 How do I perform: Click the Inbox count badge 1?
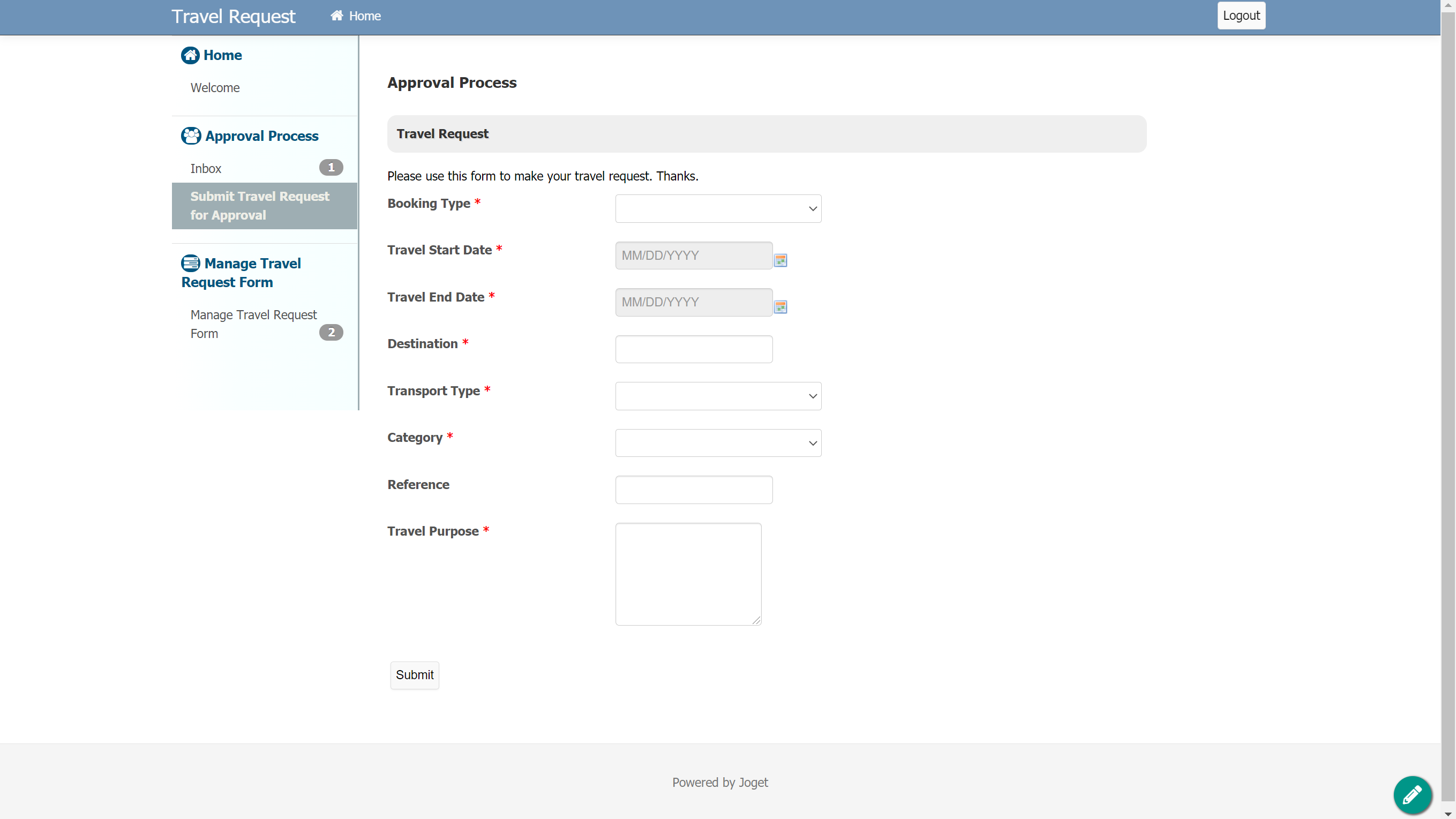coord(331,167)
